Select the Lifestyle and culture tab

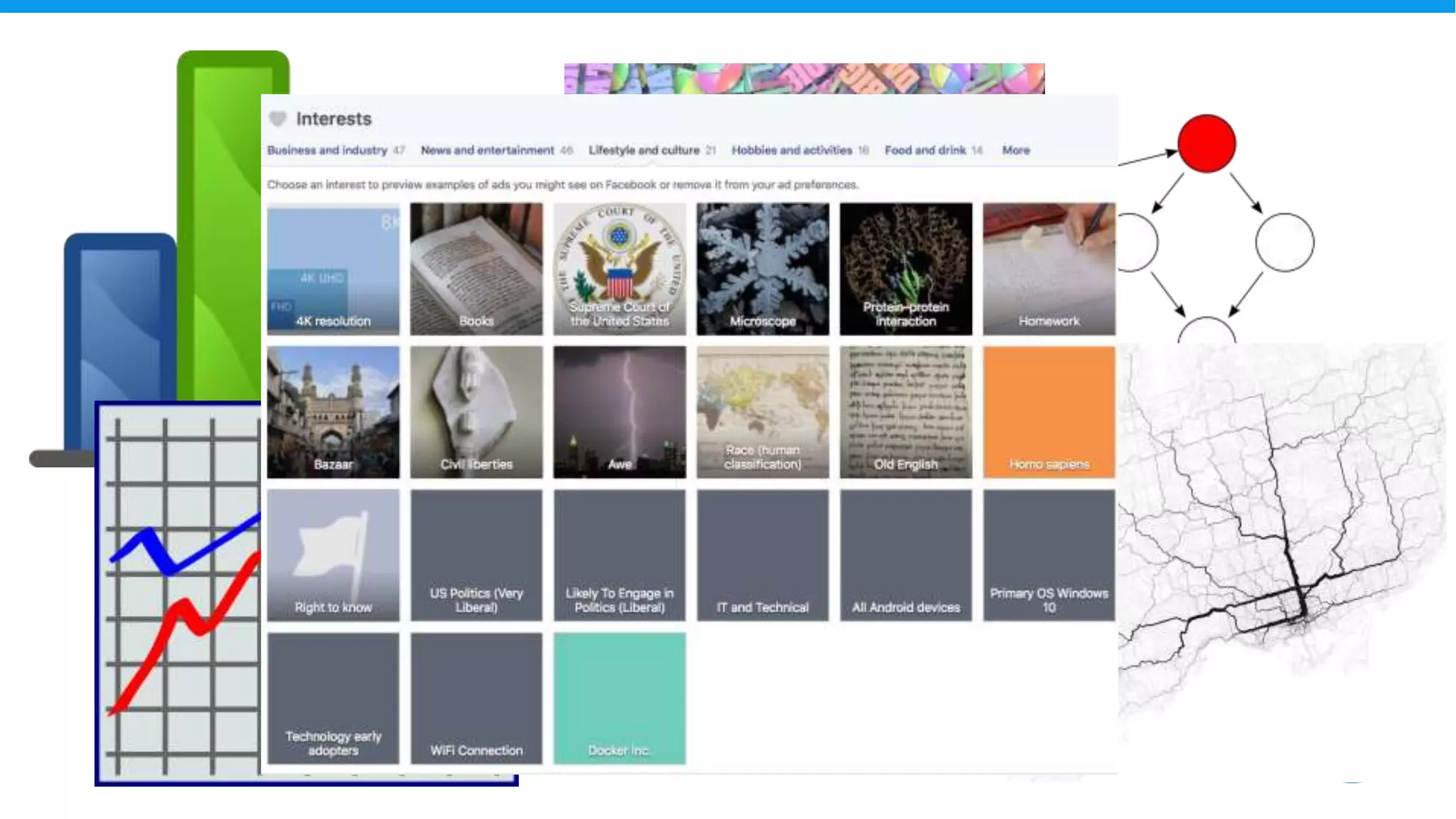[643, 150]
